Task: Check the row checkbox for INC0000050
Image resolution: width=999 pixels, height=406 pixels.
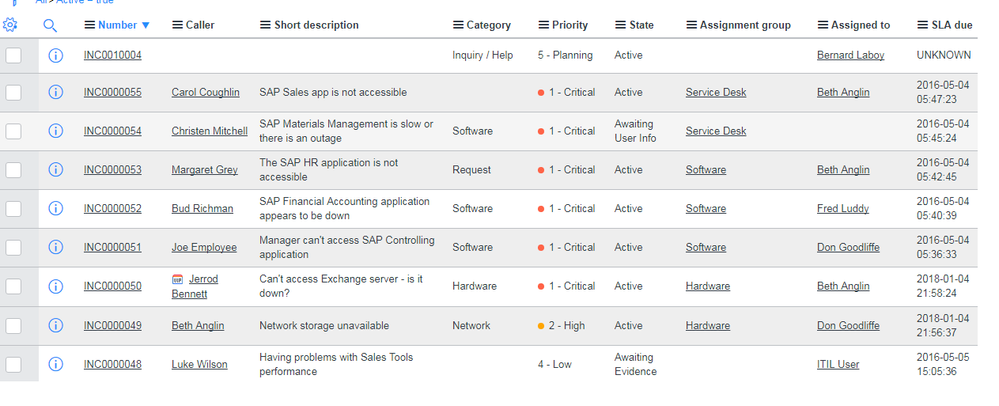Action: [13, 286]
